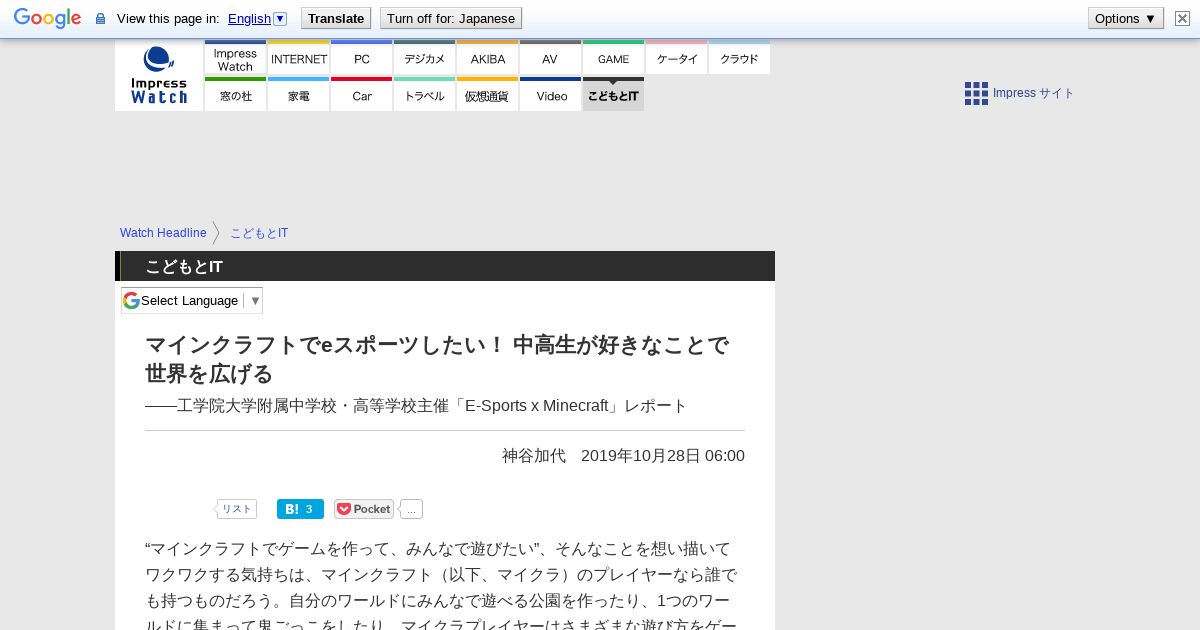The width and height of the screenshot is (1200, 630).
Task: Click the subtitle about E-Sports x Minecraft
Action: click(416, 406)
